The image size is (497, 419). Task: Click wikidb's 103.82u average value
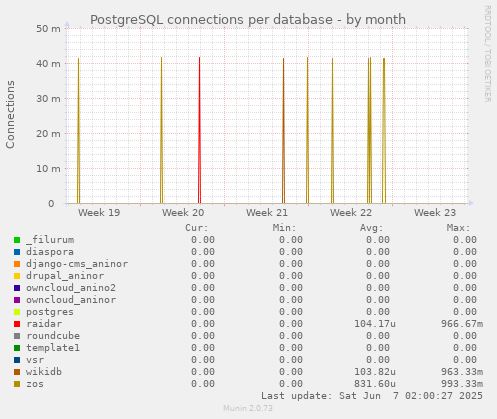click(375, 372)
